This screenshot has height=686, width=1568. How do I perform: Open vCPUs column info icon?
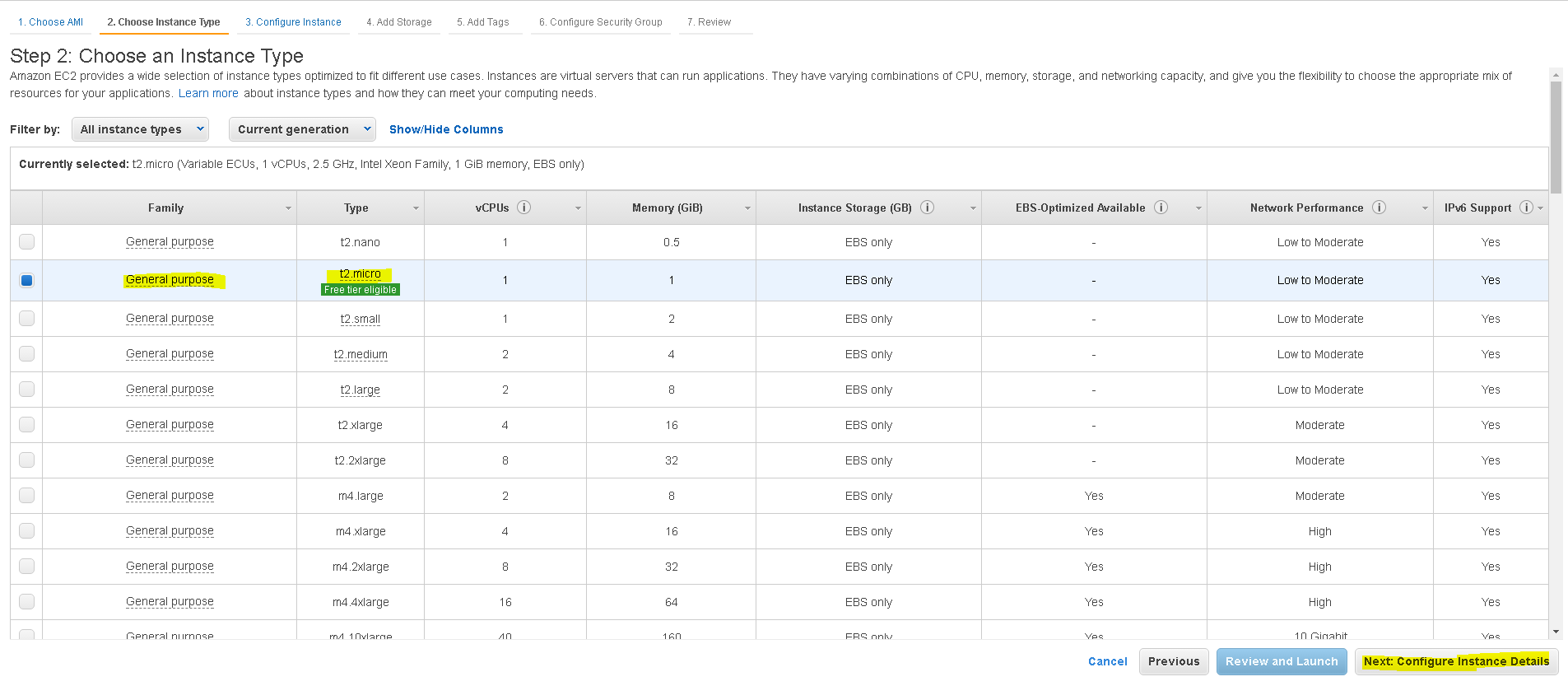coord(523,208)
